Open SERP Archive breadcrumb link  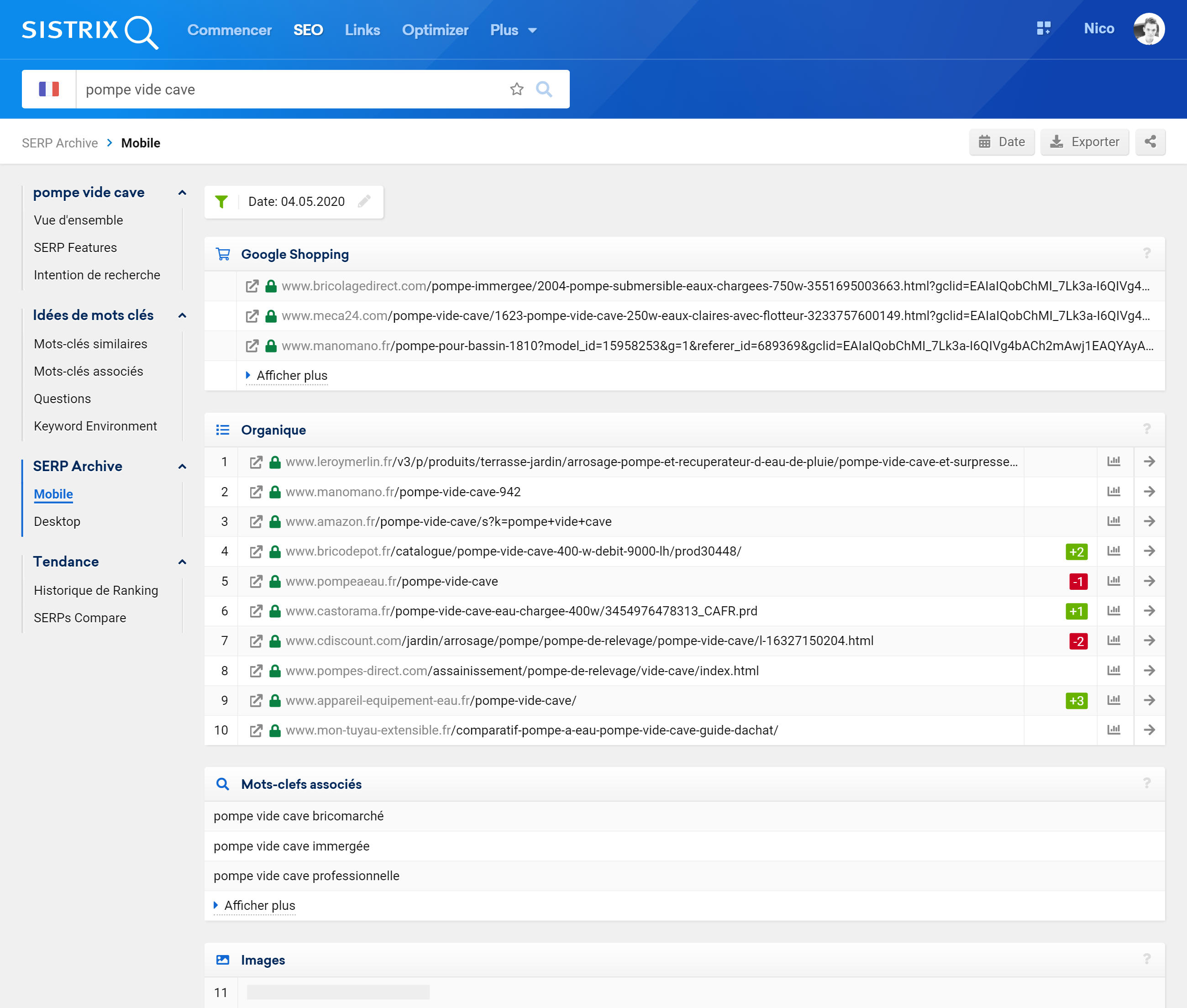[x=60, y=143]
